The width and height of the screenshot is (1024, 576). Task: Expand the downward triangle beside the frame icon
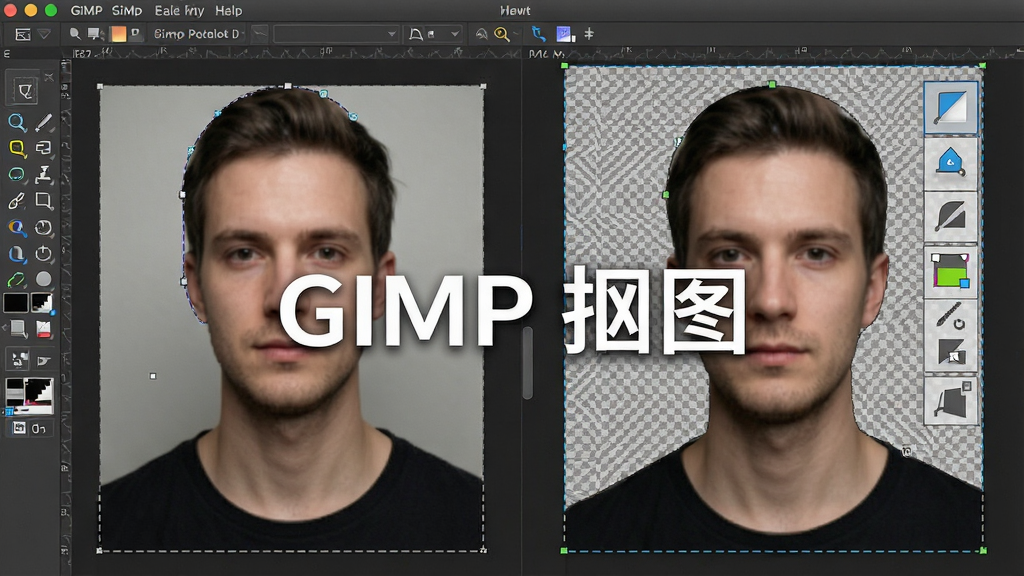pyautogui.click(x=44, y=34)
